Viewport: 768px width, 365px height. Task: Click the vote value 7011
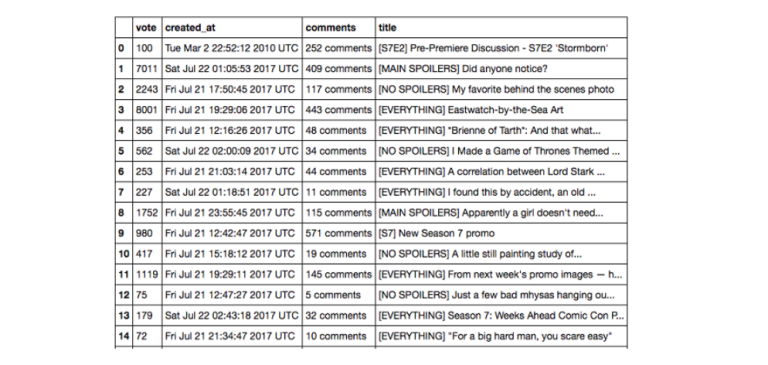click(147, 69)
